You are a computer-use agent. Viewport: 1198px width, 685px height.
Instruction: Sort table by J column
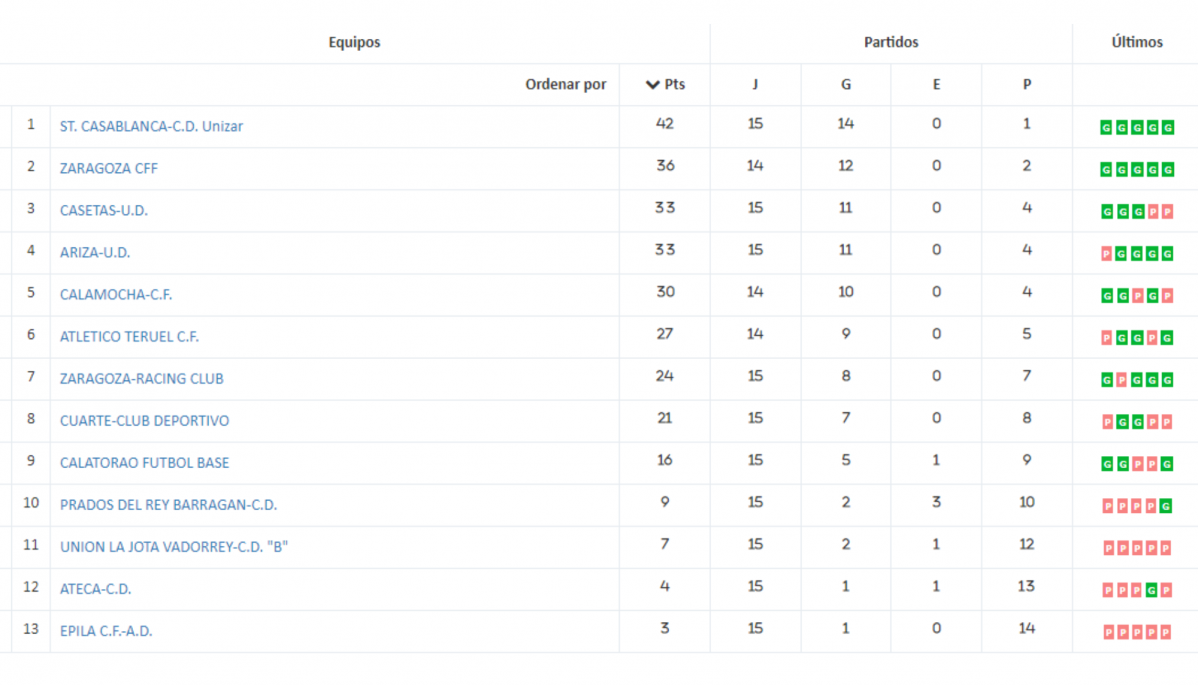[x=755, y=84]
